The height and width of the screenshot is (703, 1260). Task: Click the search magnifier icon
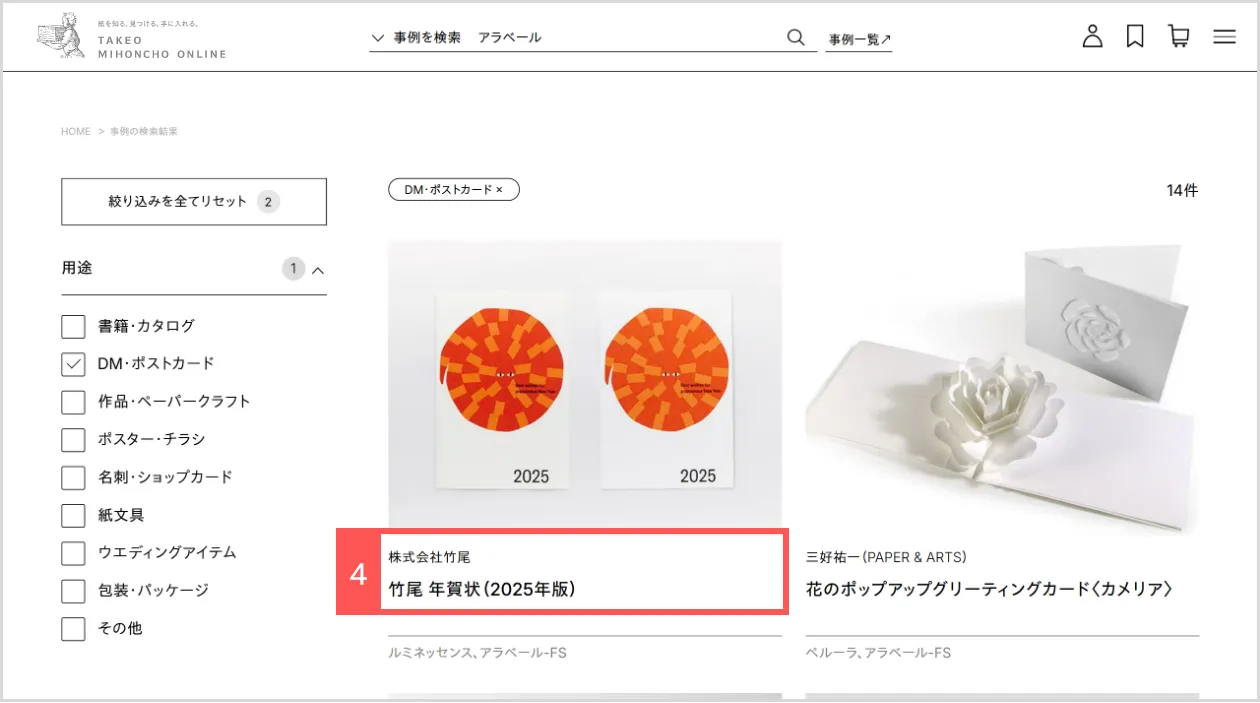[x=796, y=37]
